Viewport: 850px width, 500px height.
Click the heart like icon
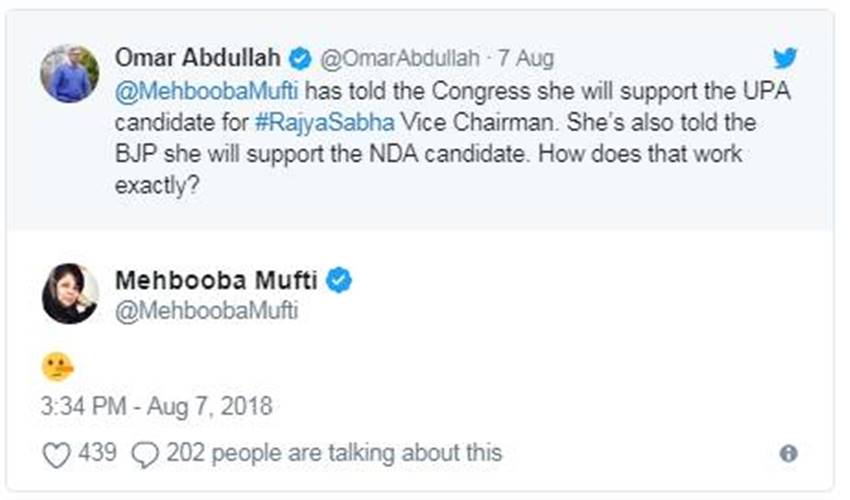[57, 455]
